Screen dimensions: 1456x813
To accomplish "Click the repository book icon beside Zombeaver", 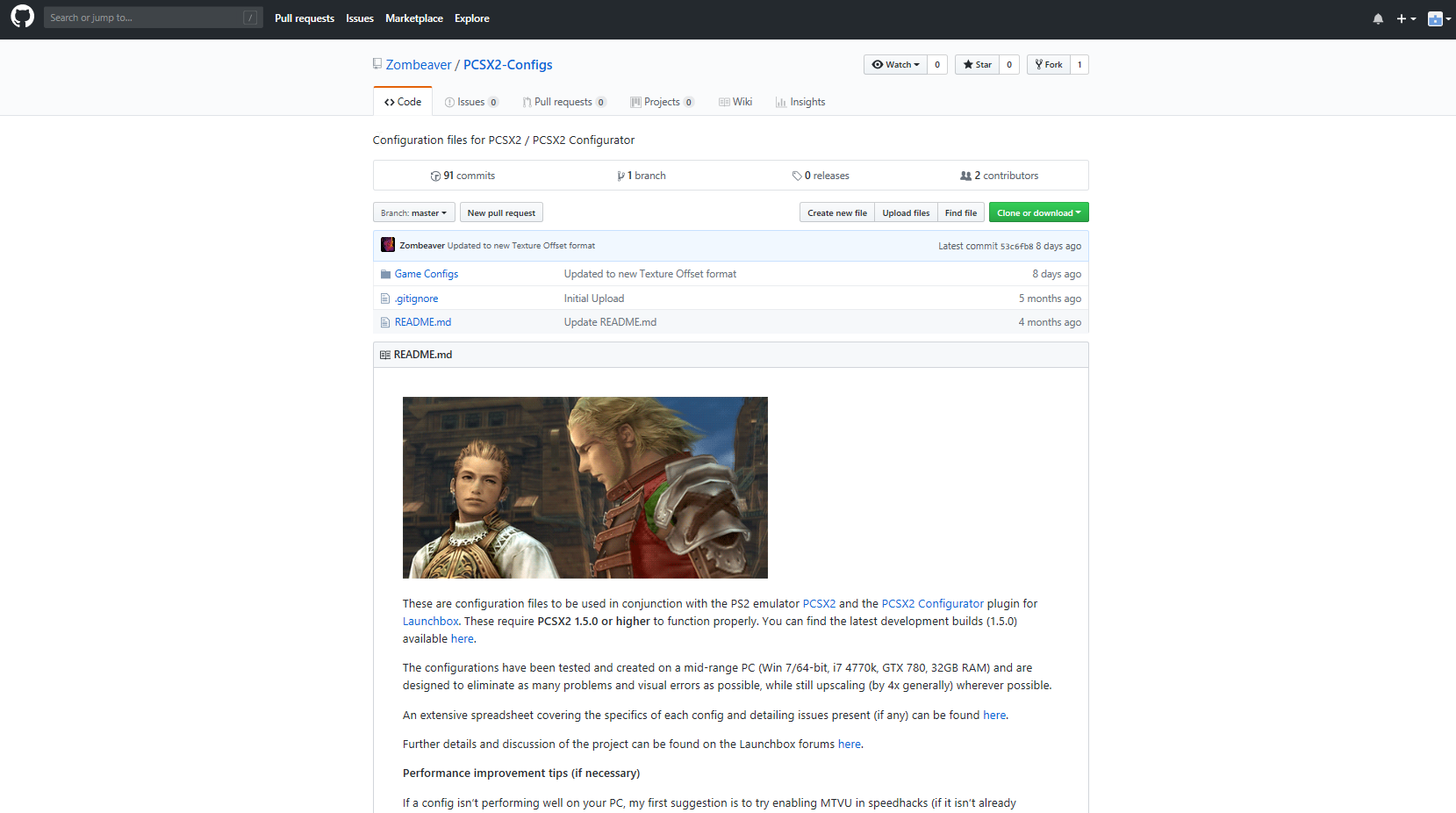I will tap(377, 64).
